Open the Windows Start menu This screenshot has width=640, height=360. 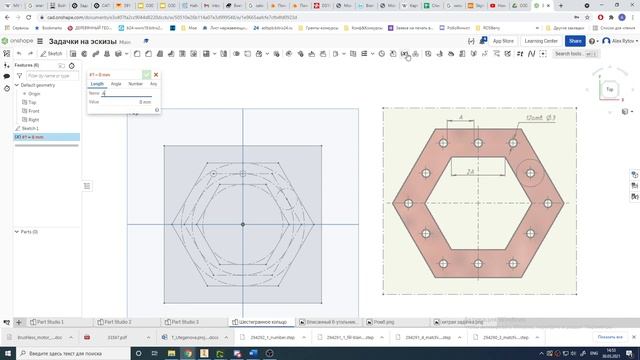[8, 353]
